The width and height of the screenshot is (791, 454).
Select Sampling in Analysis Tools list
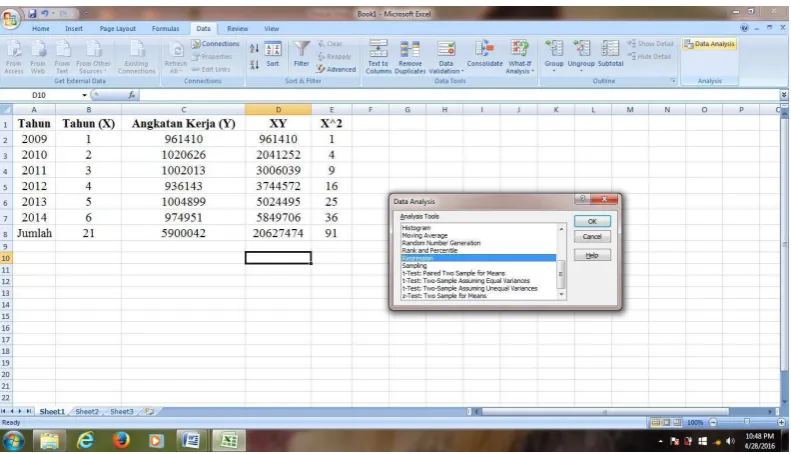[x=414, y=265]
